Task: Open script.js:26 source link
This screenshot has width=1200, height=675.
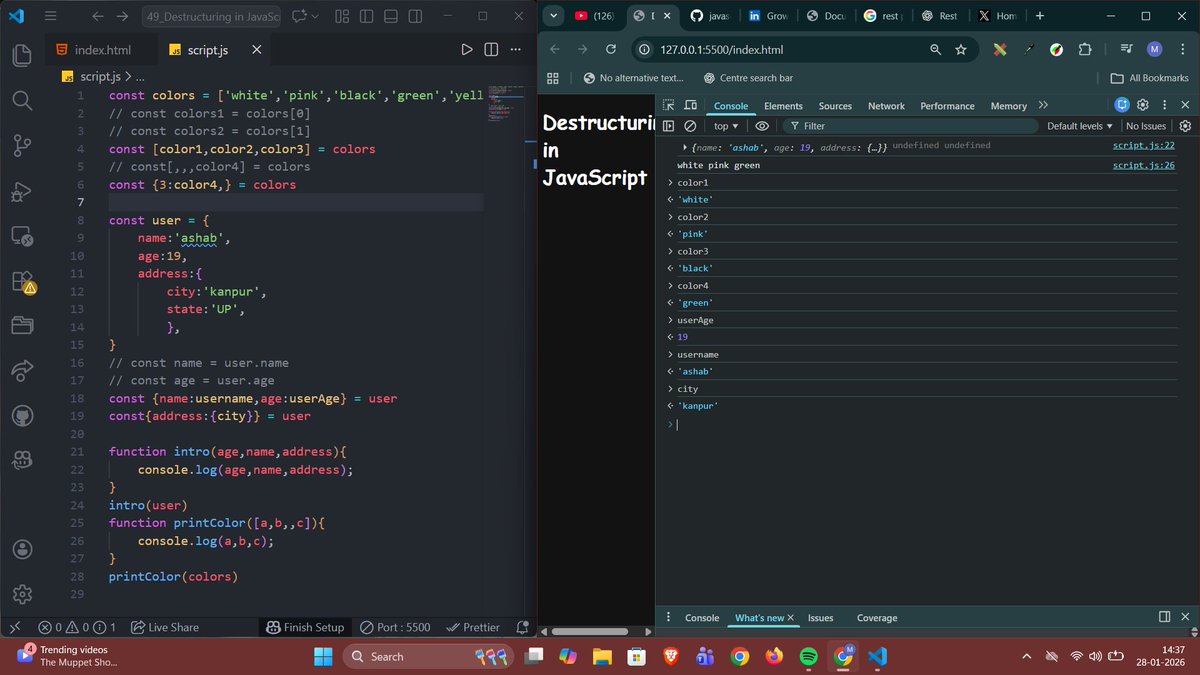Action: (x=1143, y=165)
